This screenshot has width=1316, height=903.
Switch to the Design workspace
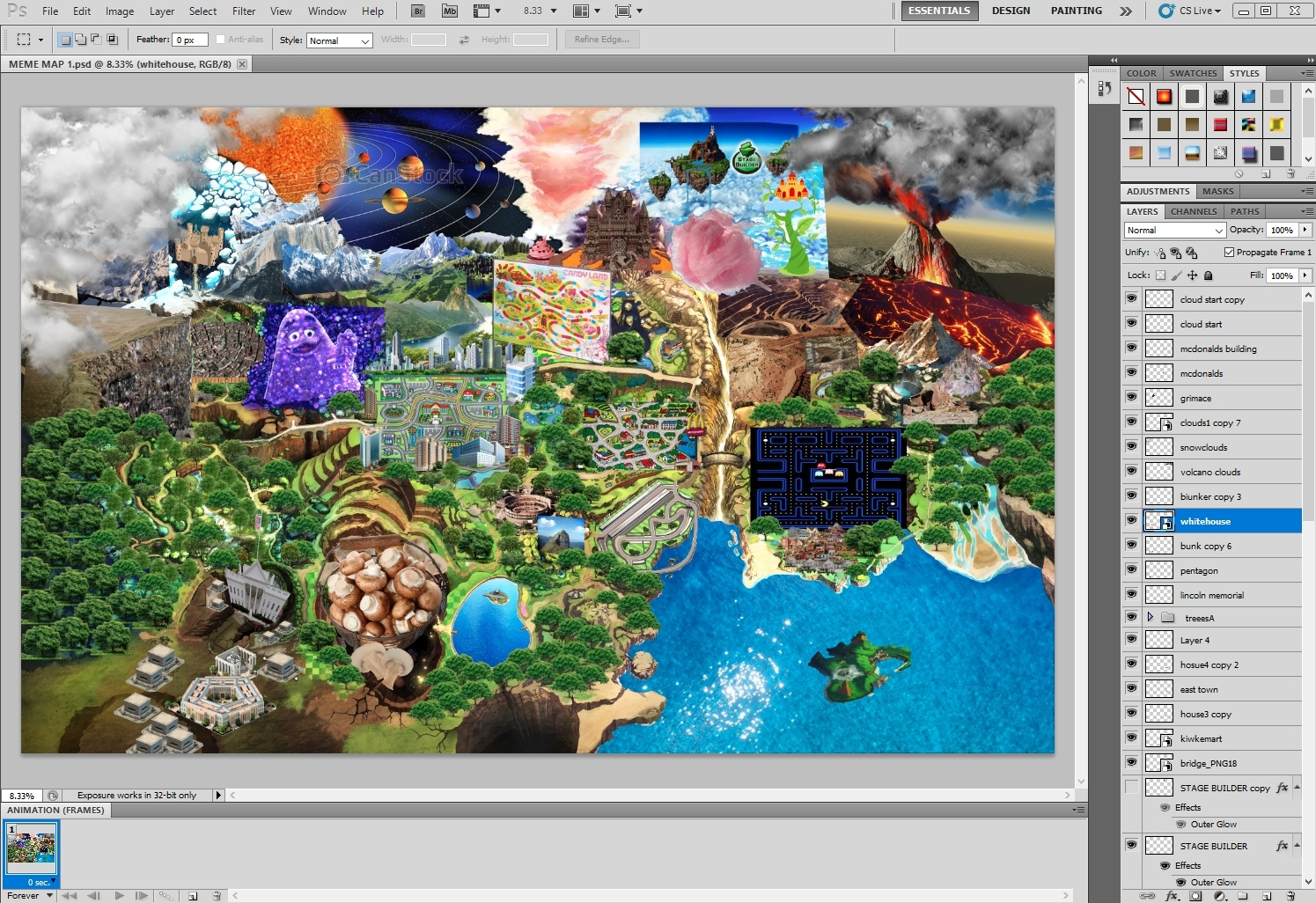click(1011, 11)
